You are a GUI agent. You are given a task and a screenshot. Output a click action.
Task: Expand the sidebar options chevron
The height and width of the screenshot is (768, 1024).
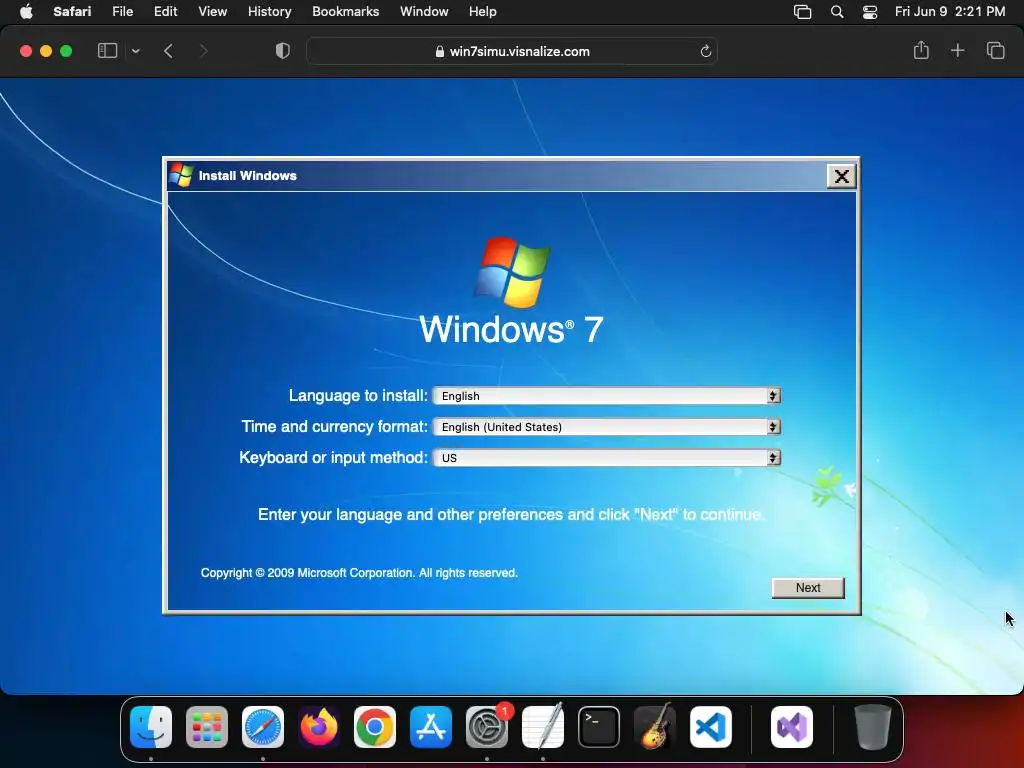[136, 51]
